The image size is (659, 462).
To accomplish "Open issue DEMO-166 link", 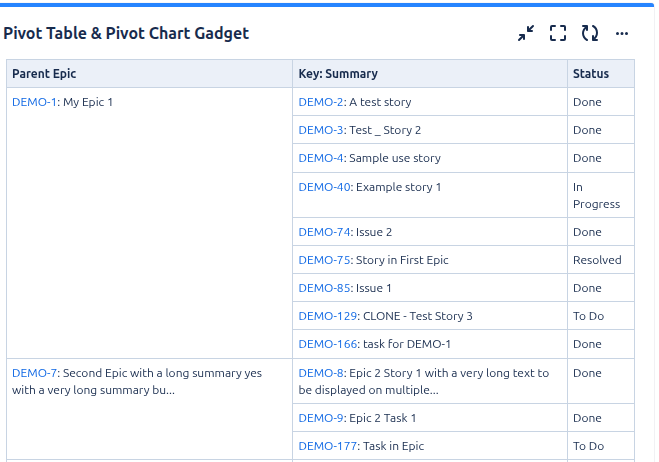I will point(327,344).
